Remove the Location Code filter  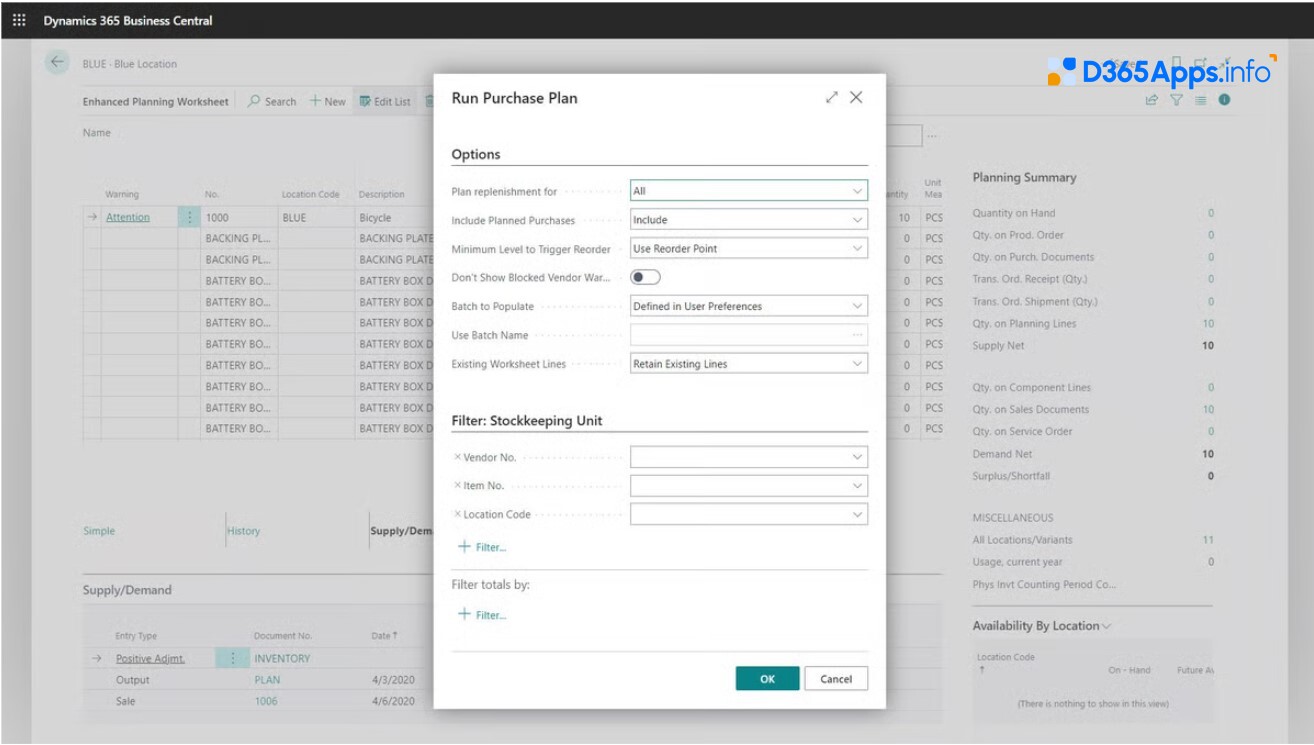tap(457, 514)
